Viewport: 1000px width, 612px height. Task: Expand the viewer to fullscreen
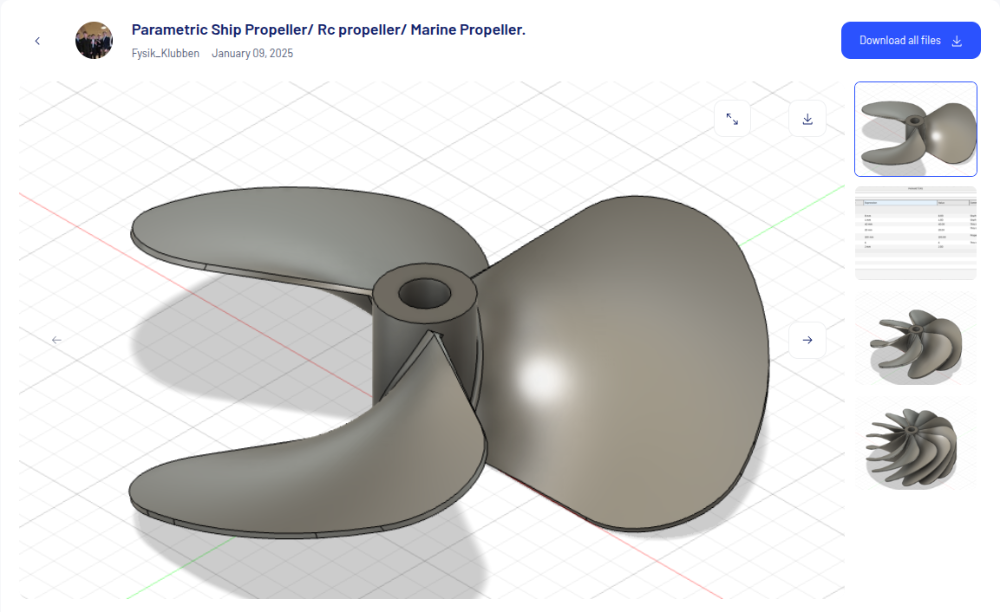click(x=732, y=119)
